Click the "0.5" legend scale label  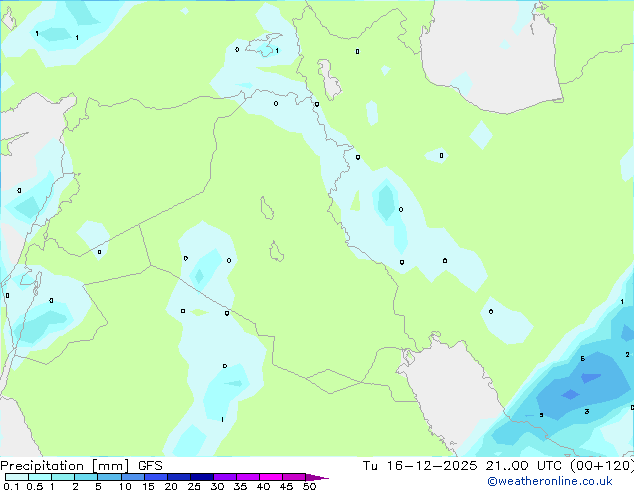pyautogui.click(x=34, y=486)
